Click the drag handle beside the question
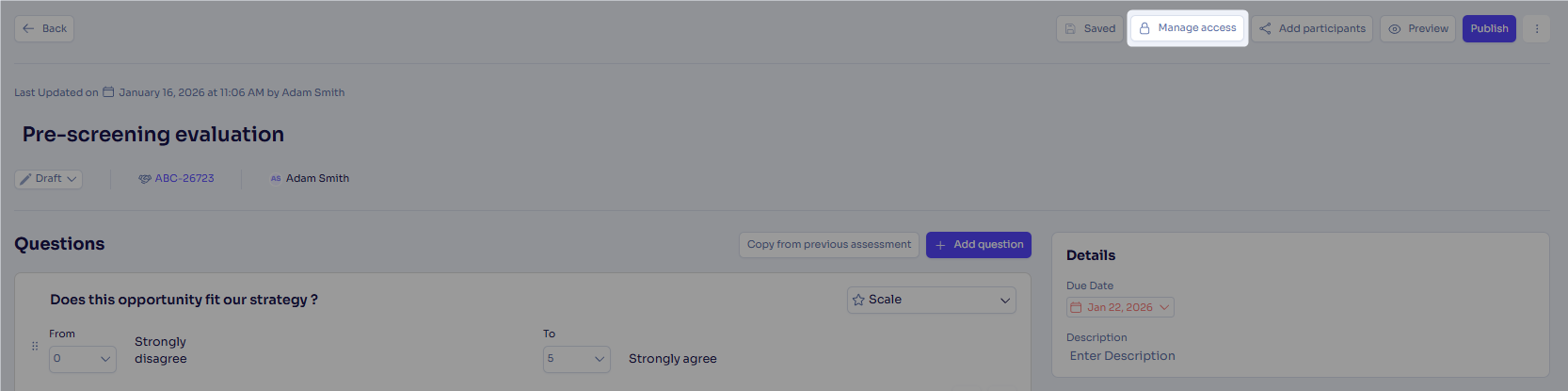The height and width of the screenshot is (391, 1568). (x=35, y=346)
